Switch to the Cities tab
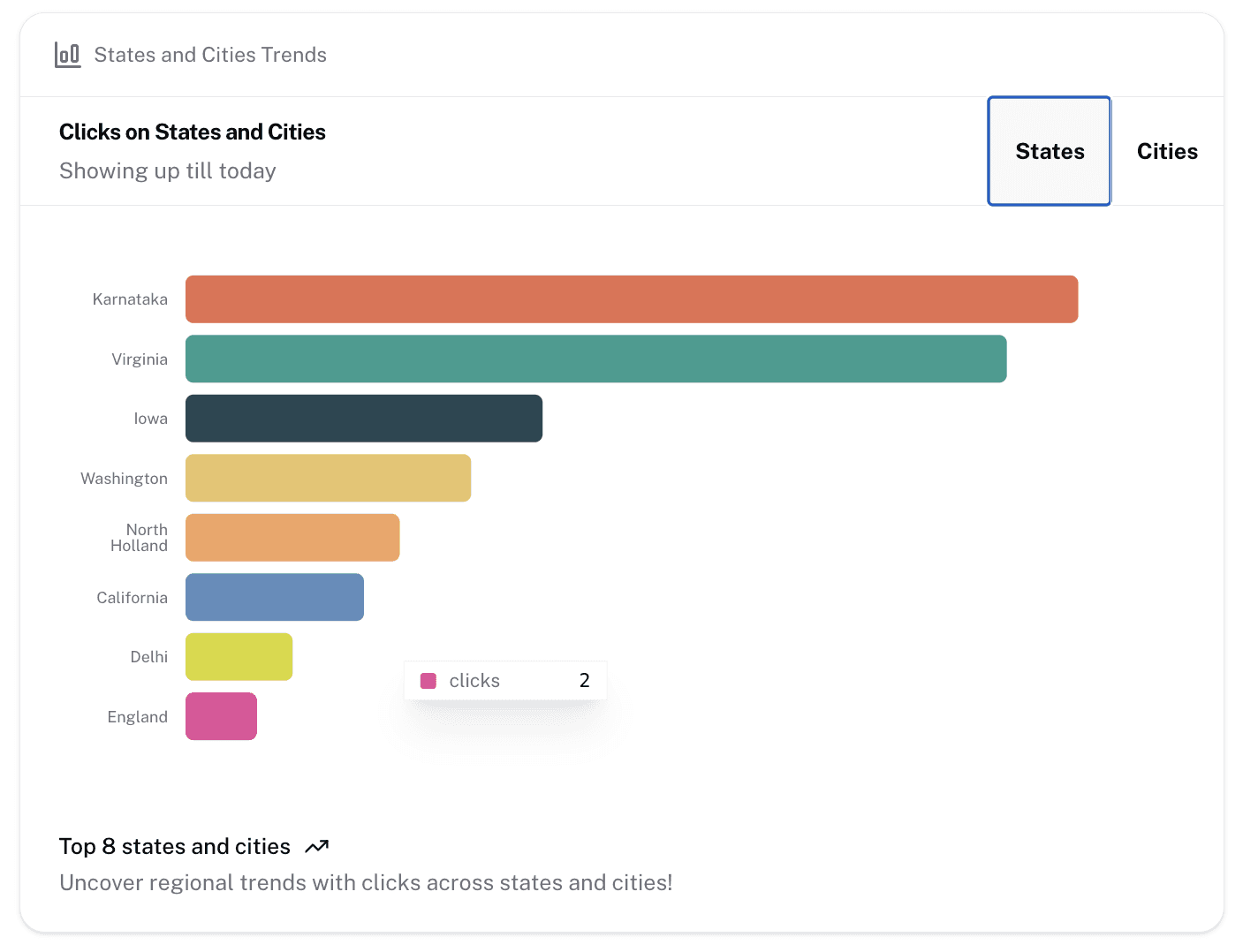Image resolution: width=1243 pixels, height=952 pixels. [x=1166, y=151]
